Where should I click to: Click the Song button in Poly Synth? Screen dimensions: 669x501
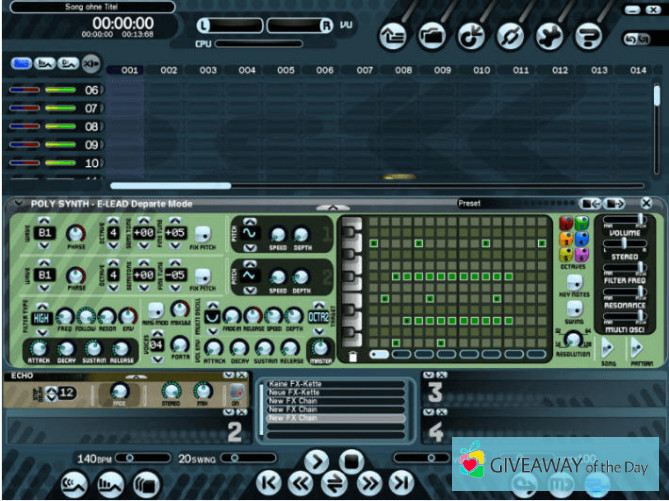pyautogui.click(x=607, y=348)
